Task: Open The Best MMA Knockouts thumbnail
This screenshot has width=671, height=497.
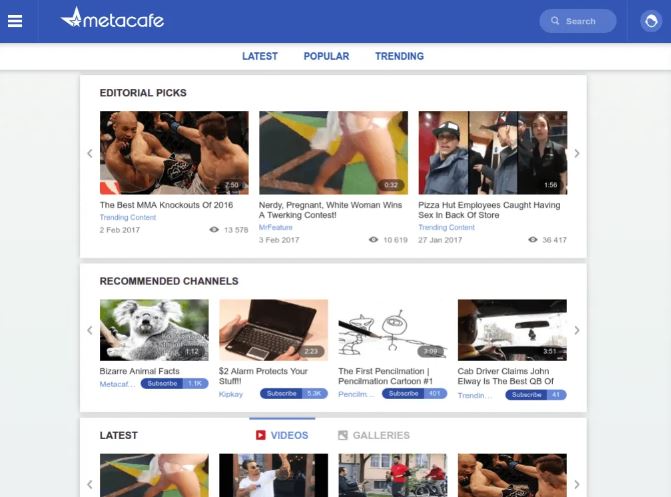Action: point(174,153)
